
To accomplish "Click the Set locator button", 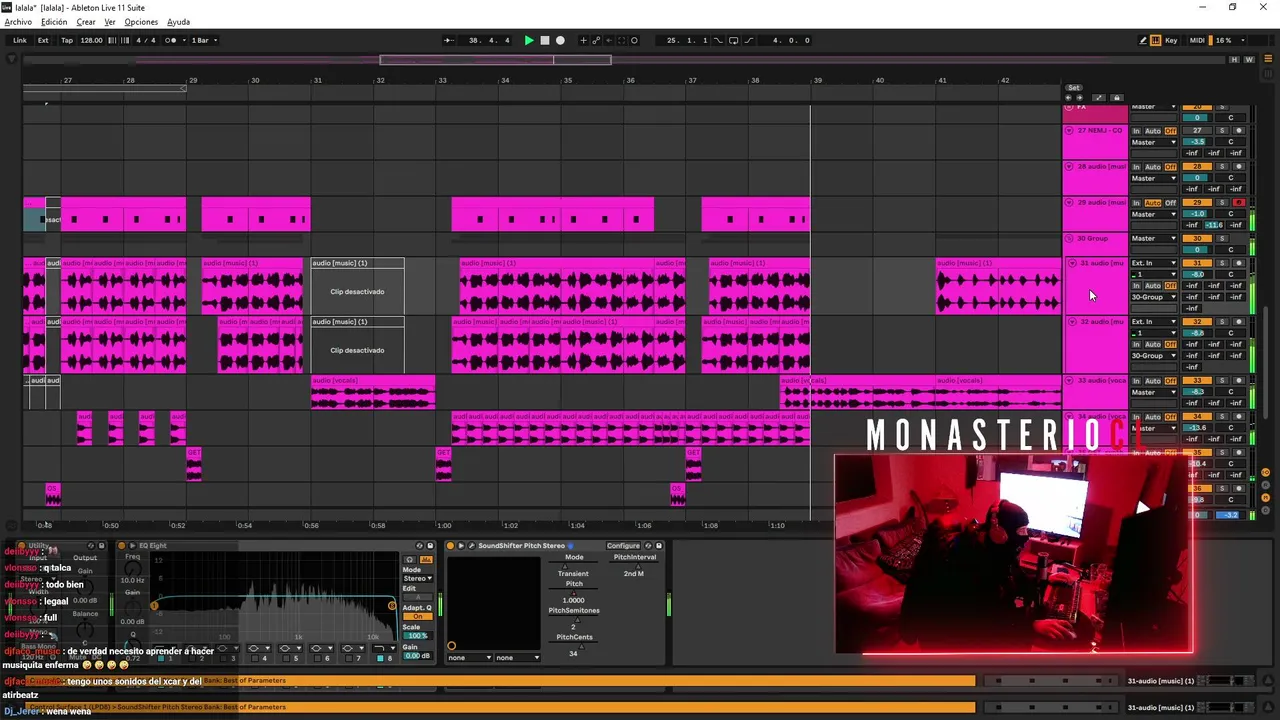I will [1074, 88].
